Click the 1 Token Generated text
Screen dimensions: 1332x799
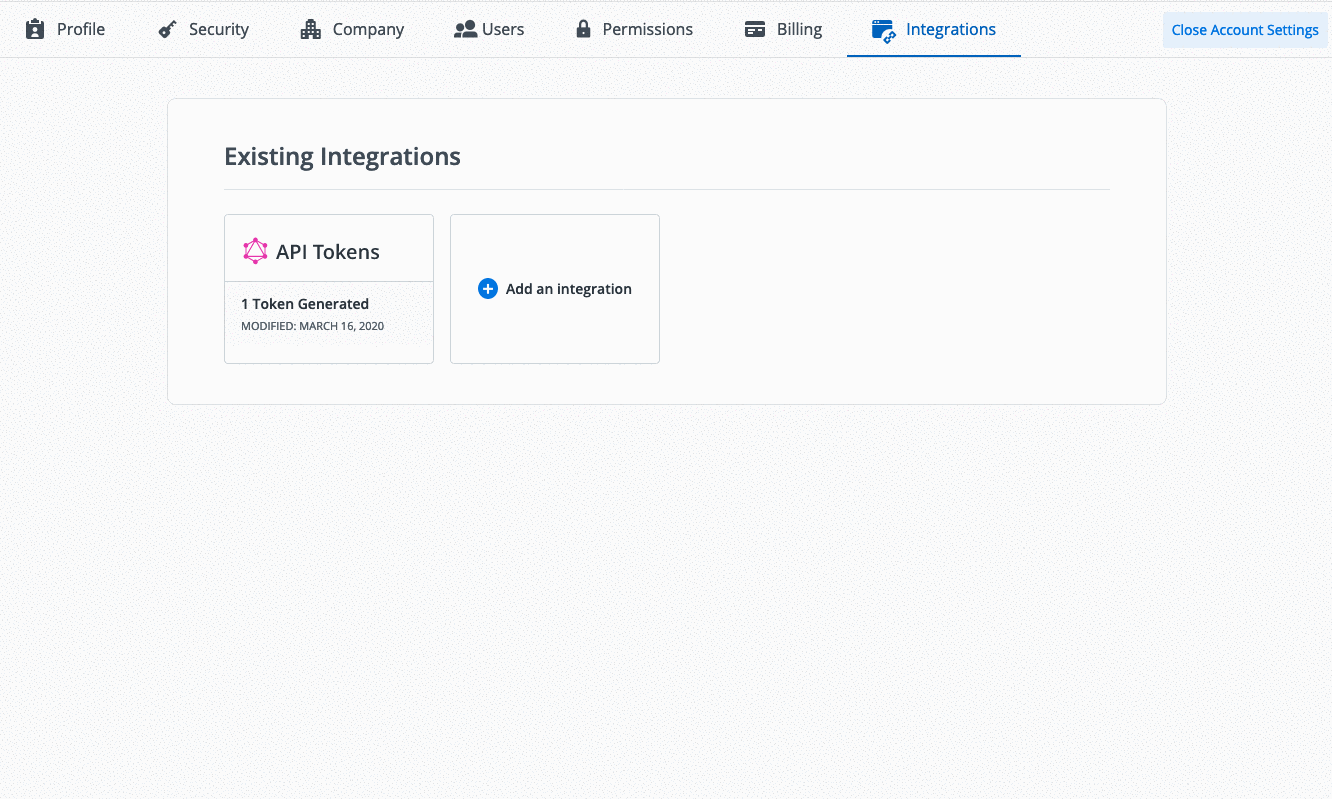[x=305, y=303]
